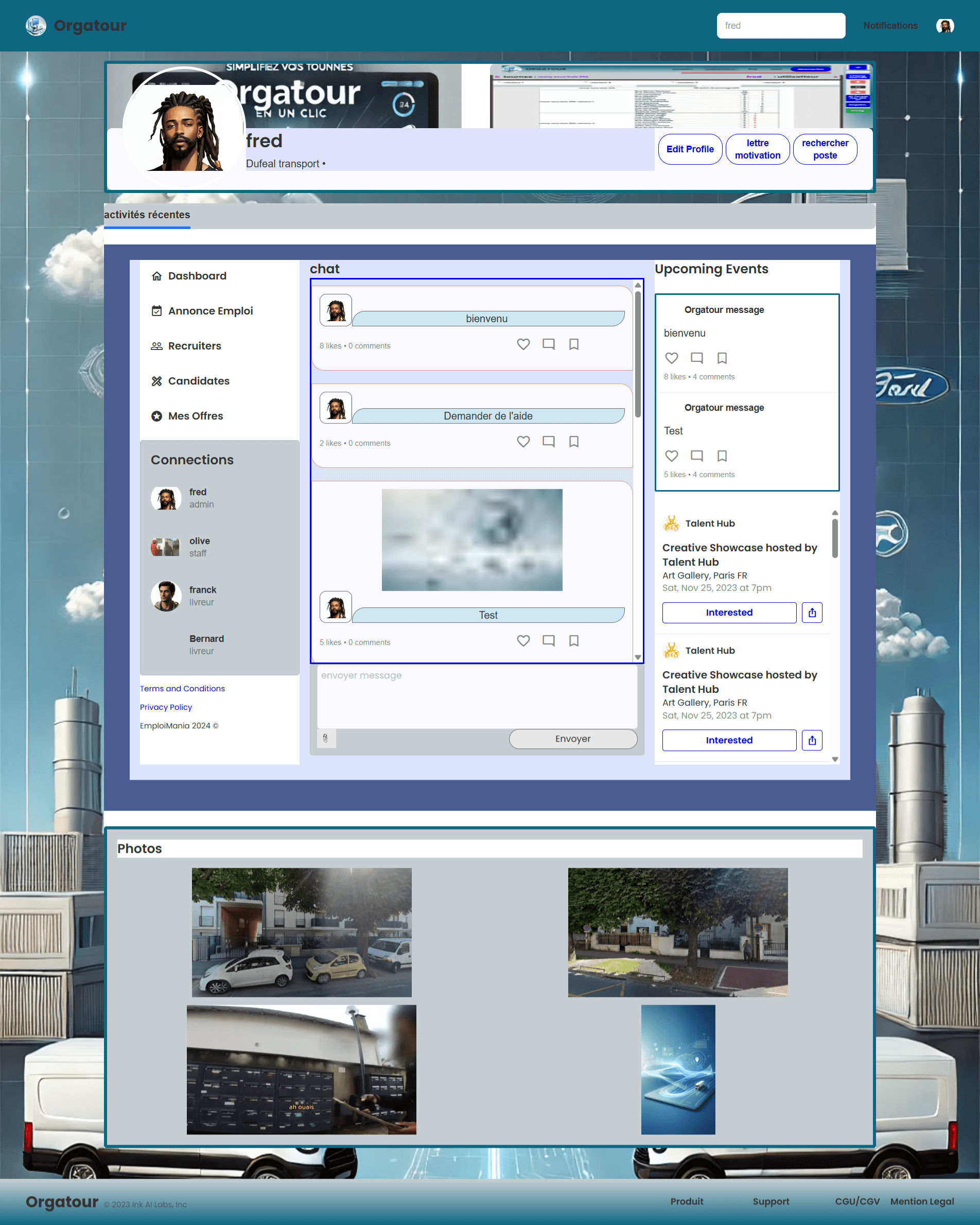The width and height of the screenshot is (980, 1225).
Task: Bookmark the 'Demander de l'aide' chat post
Action: click(574, 442)
